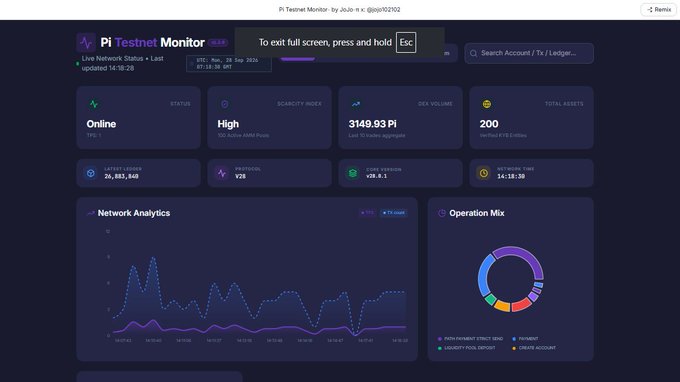Toggle the TX count series

click(393, 213)
